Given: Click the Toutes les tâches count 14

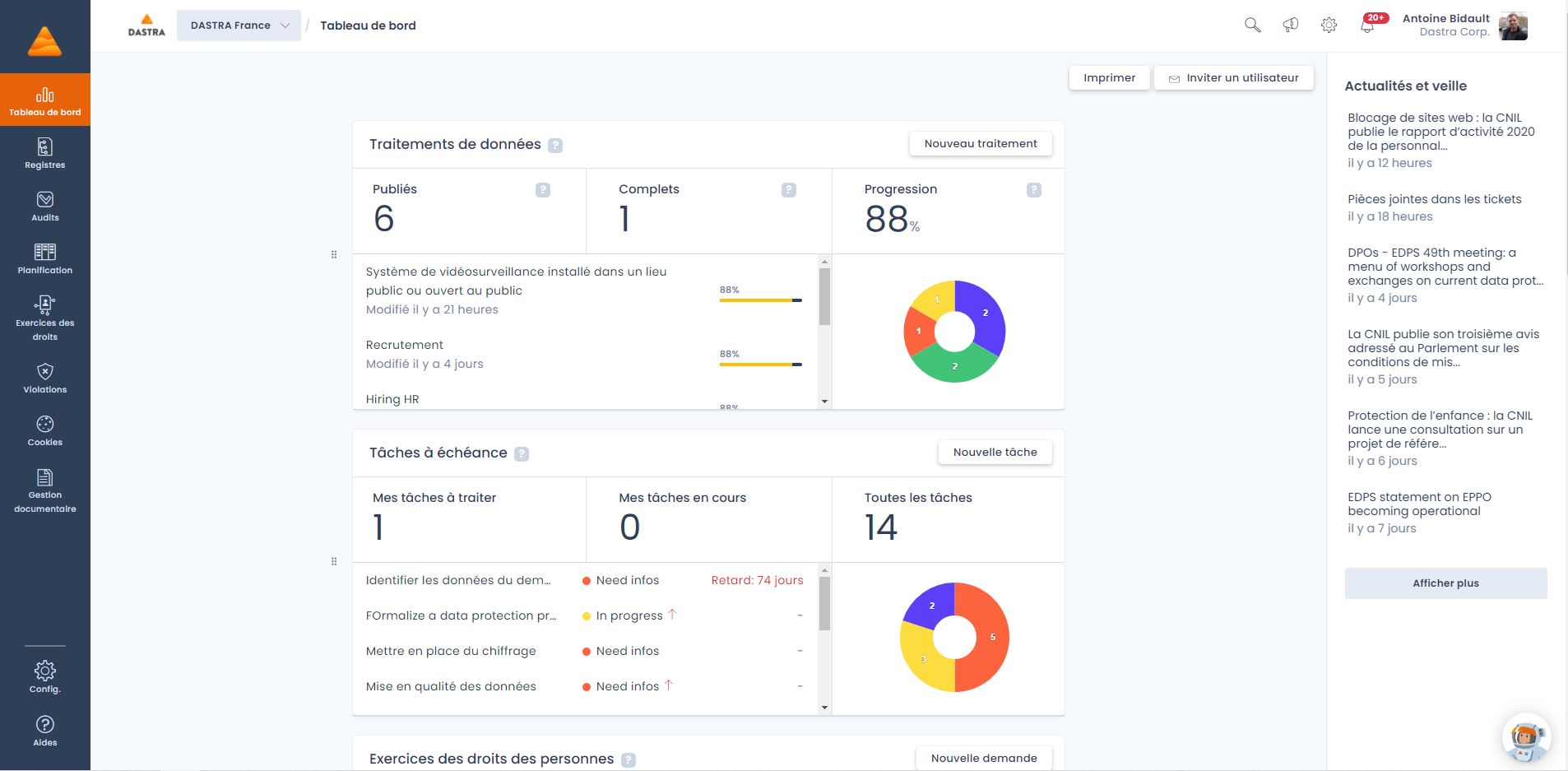Looking at the screenshot, I should pyautogui.click(x=881, y=527).
